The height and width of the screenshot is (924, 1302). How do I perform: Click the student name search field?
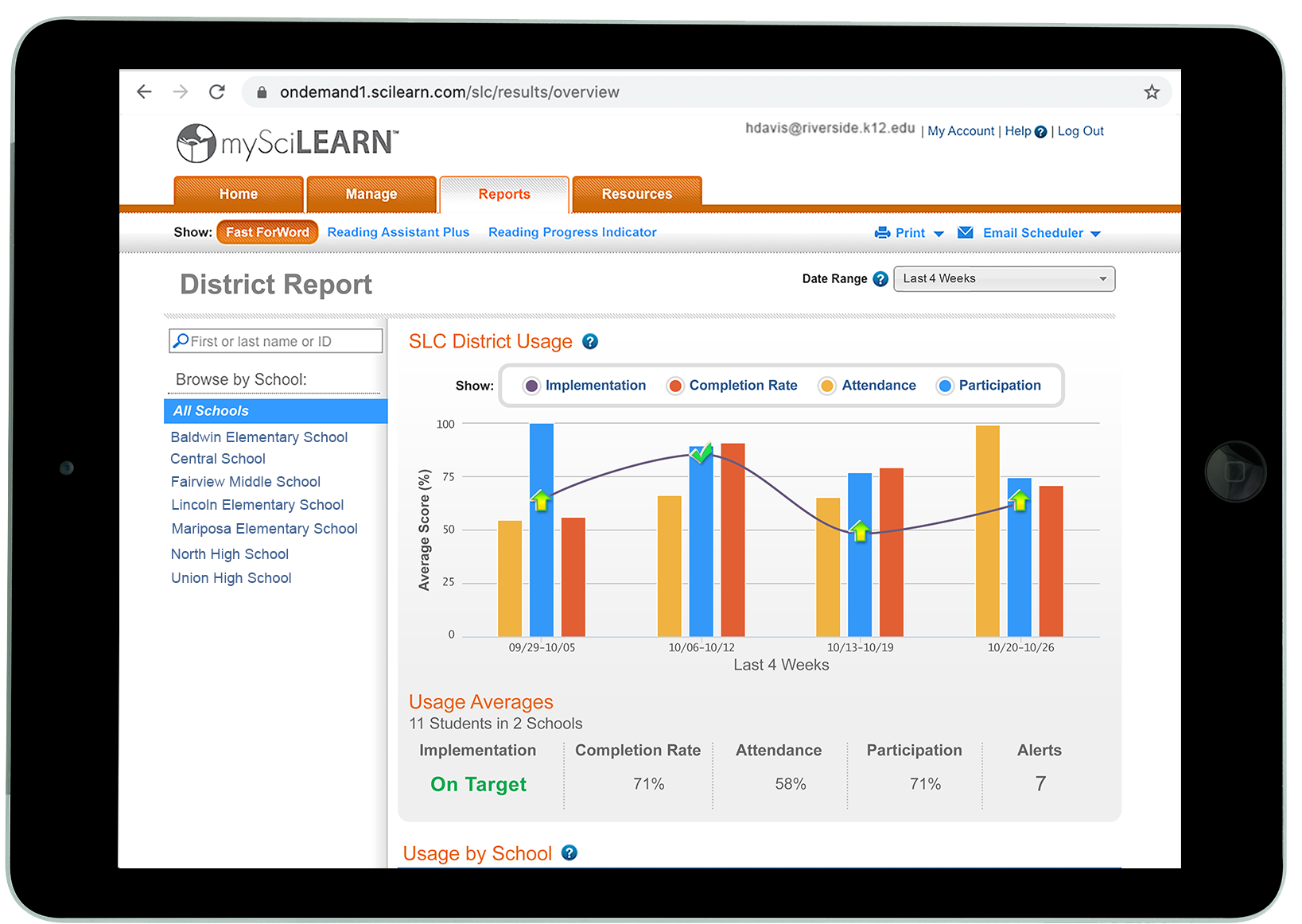275,341
